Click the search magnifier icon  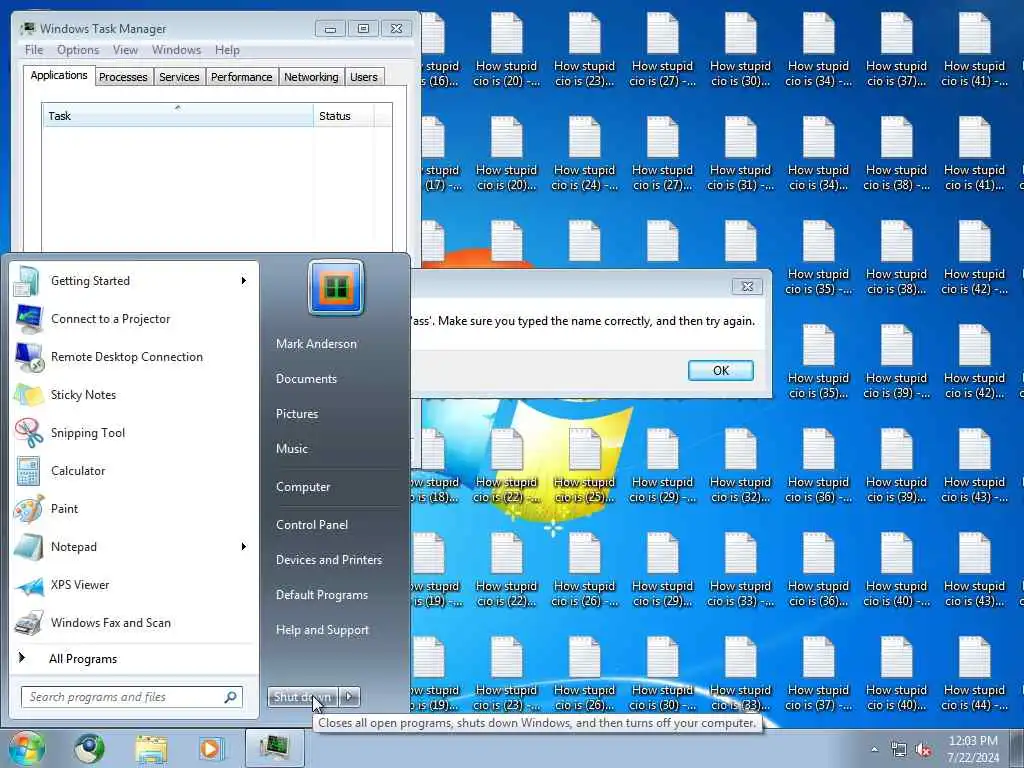point(230,697)
